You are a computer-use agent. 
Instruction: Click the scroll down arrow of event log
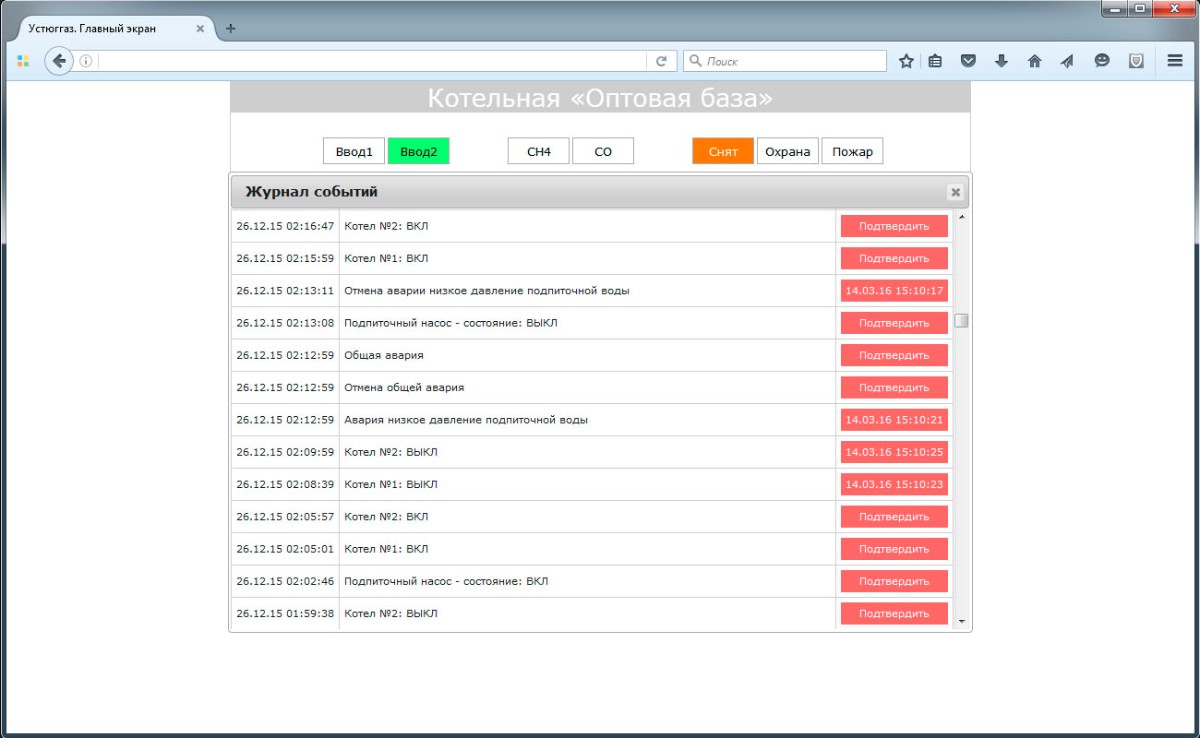(x=962, y=621)
